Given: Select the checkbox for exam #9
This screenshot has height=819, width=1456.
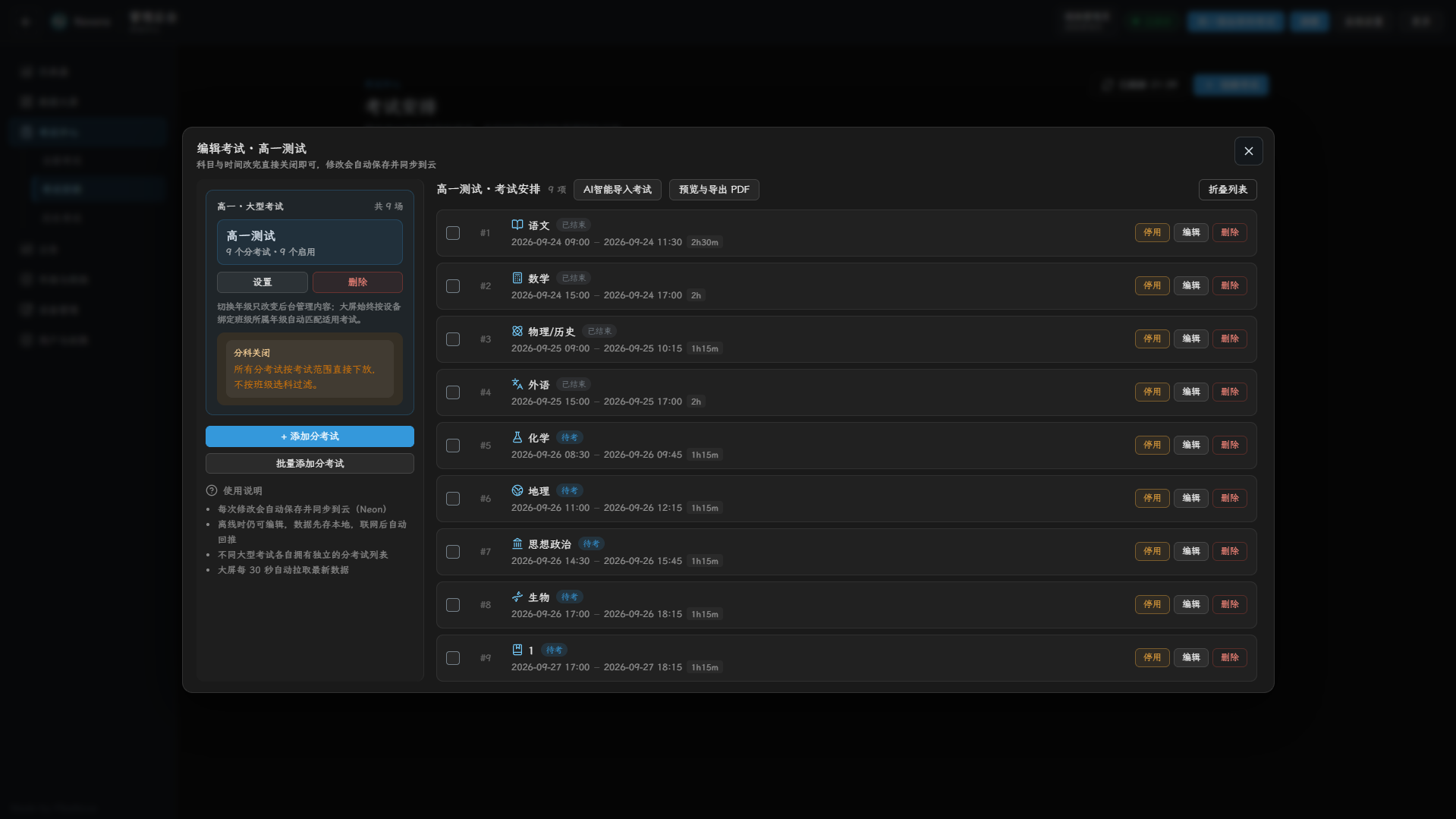Looking at the screenshot, I should coord(453,658).
